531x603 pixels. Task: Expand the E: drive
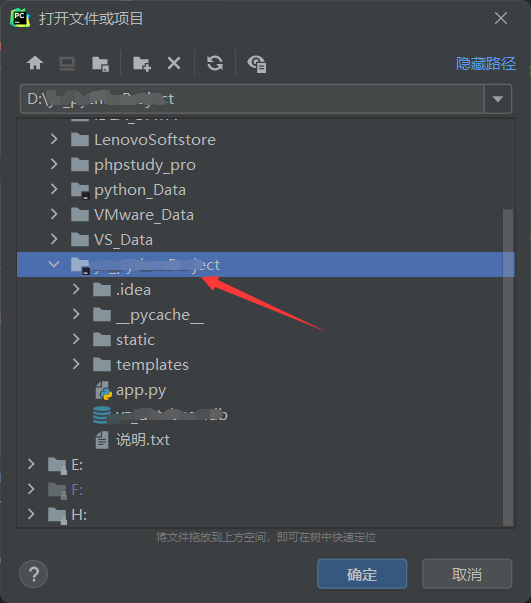point(31,464)
